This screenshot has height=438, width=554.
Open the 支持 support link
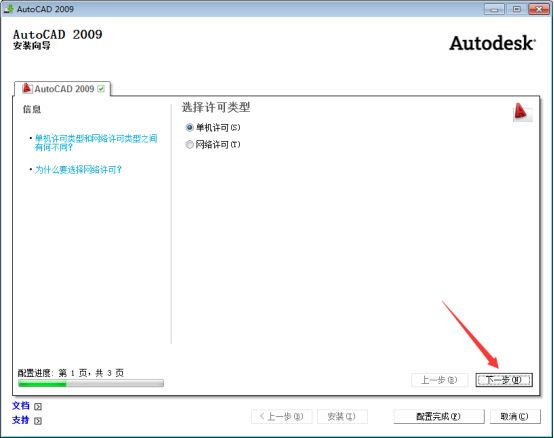tap(21, 420)
